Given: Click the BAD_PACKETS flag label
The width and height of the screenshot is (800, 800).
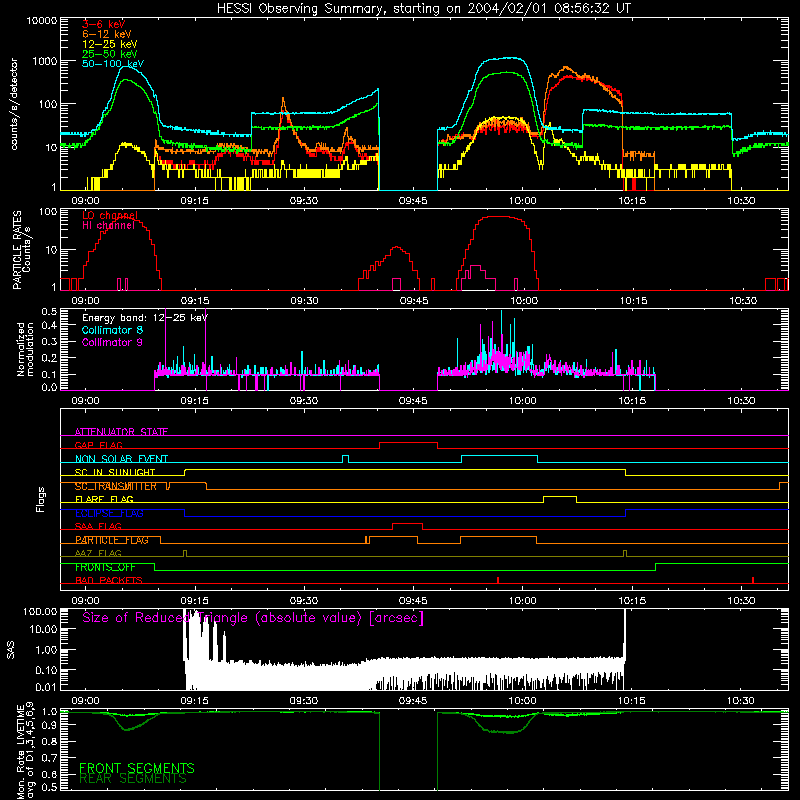Looking at the screenshot, I should tap(109, 580).
